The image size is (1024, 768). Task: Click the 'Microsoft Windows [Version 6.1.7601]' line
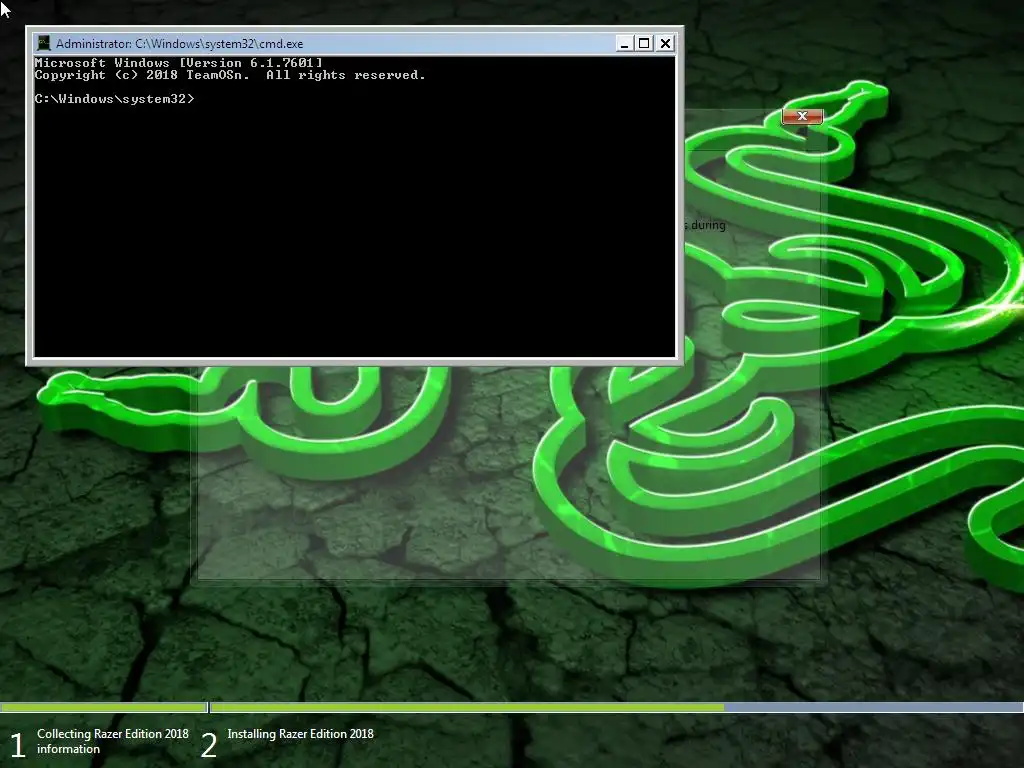[x=178, y=63]
